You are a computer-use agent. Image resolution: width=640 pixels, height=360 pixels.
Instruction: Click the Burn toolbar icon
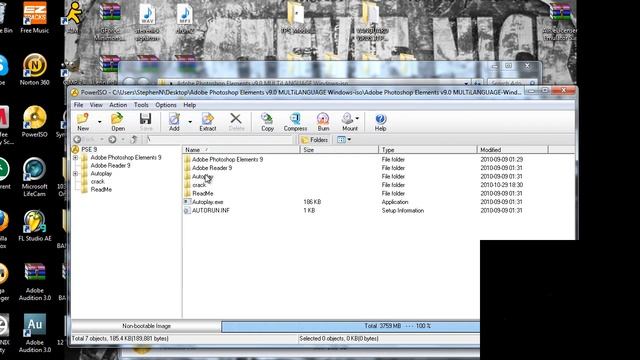[x=323, y=122]
